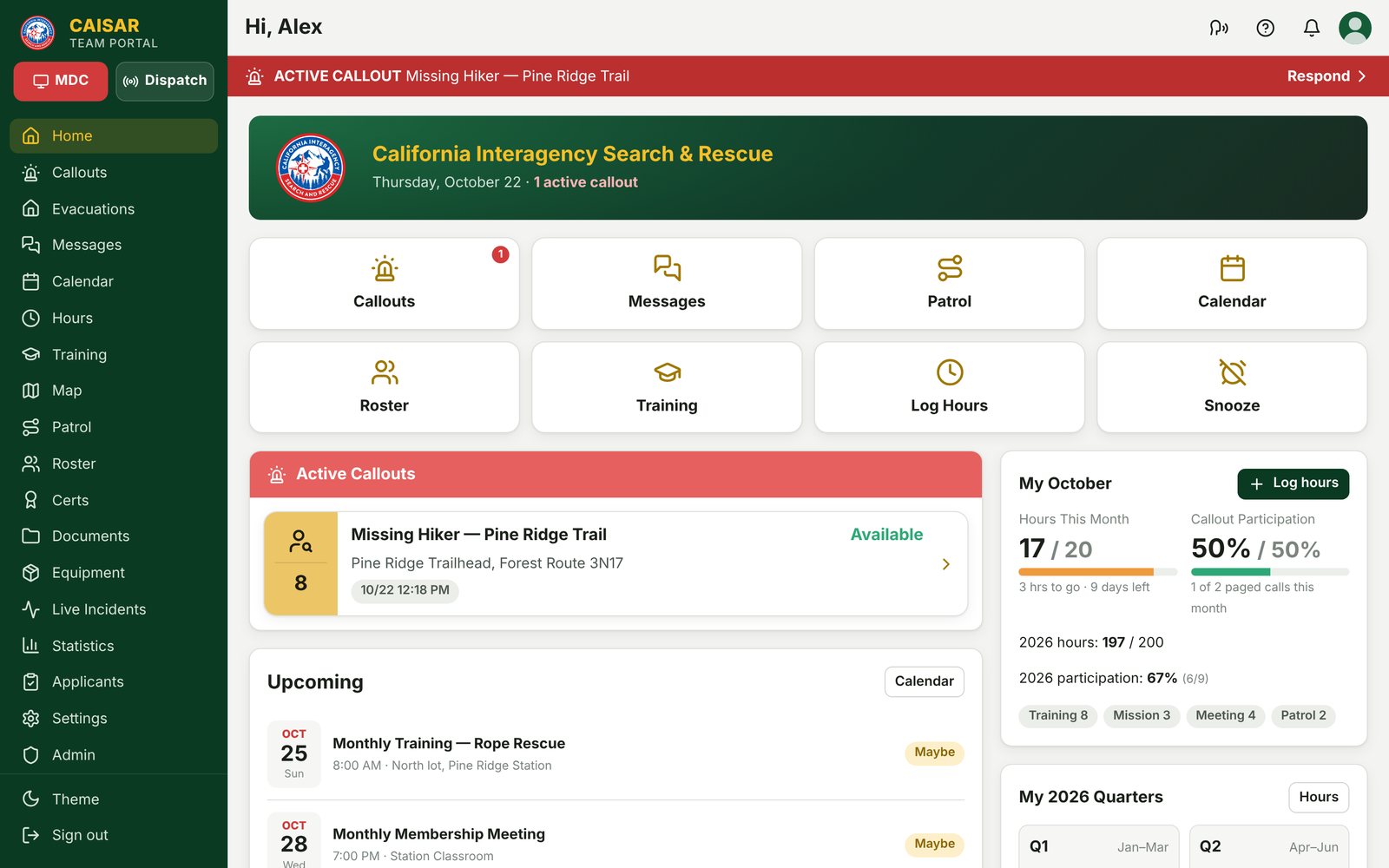Open Evacuations in sidebar
This screenshot has height=868, width=1389.
point(114,209)
